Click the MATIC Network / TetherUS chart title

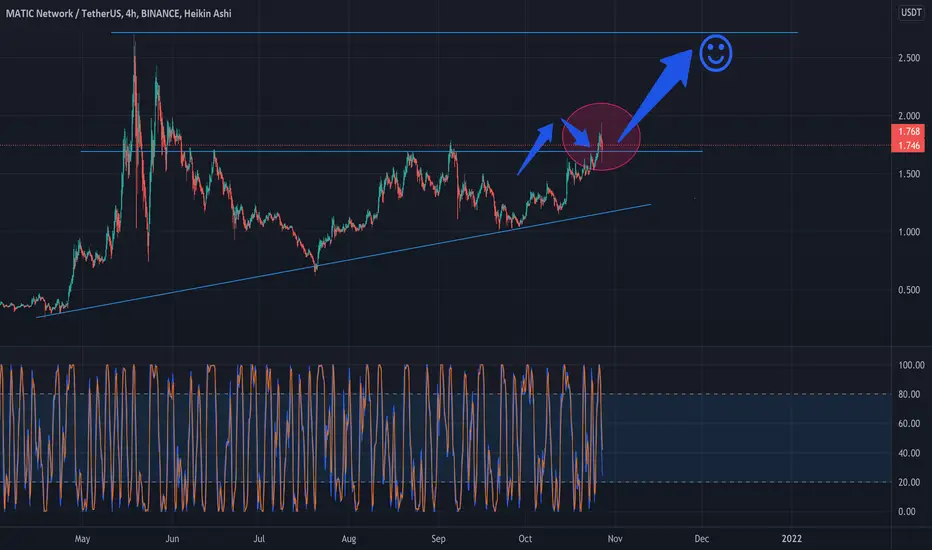[x=118, y=13]
